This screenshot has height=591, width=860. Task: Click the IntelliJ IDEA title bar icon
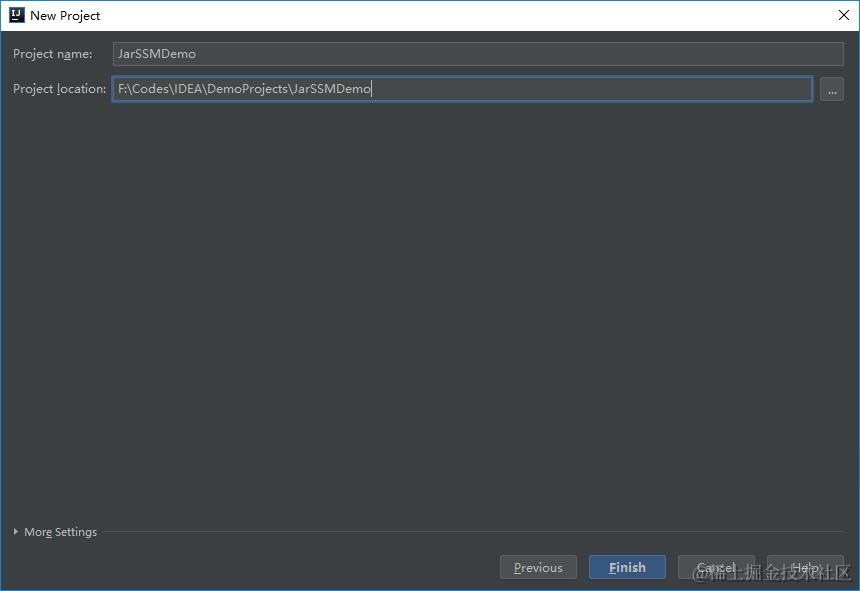[17, 15]
